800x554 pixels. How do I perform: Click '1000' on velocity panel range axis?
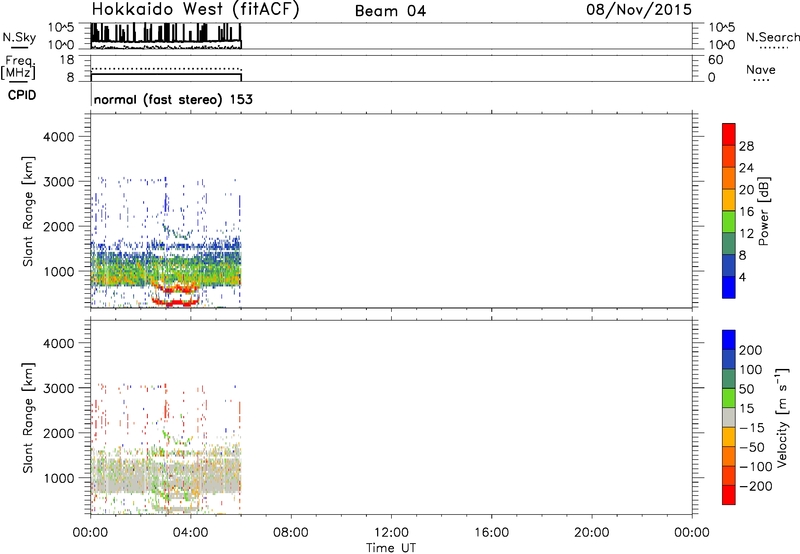59,478
